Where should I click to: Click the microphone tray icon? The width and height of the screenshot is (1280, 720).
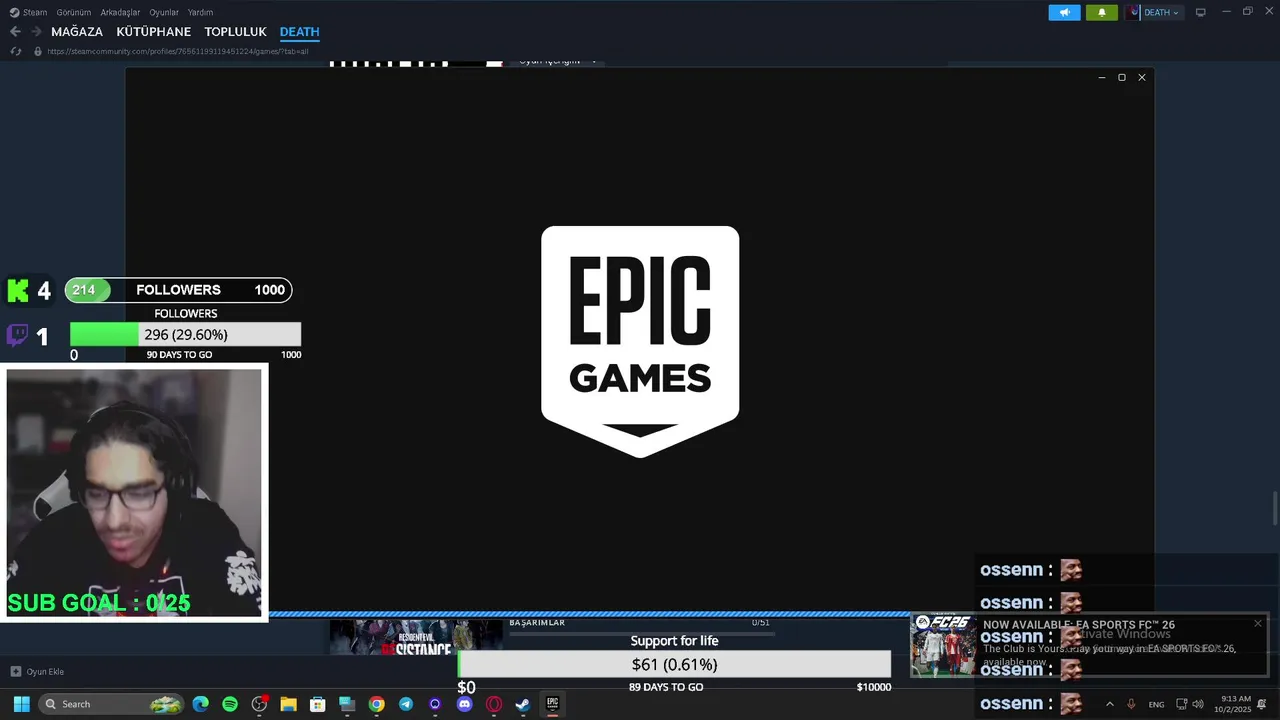[1131, 704]
